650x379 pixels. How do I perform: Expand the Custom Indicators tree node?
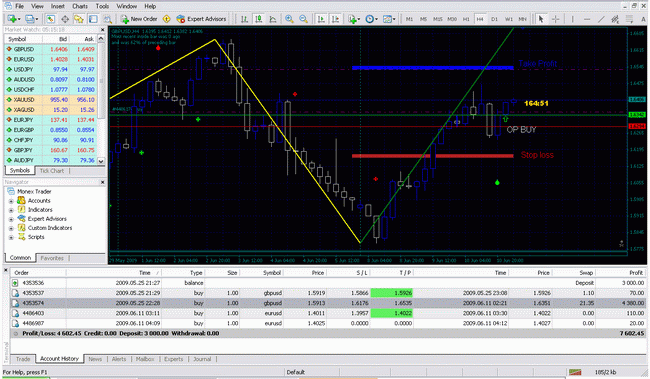[x=11, y=228]
